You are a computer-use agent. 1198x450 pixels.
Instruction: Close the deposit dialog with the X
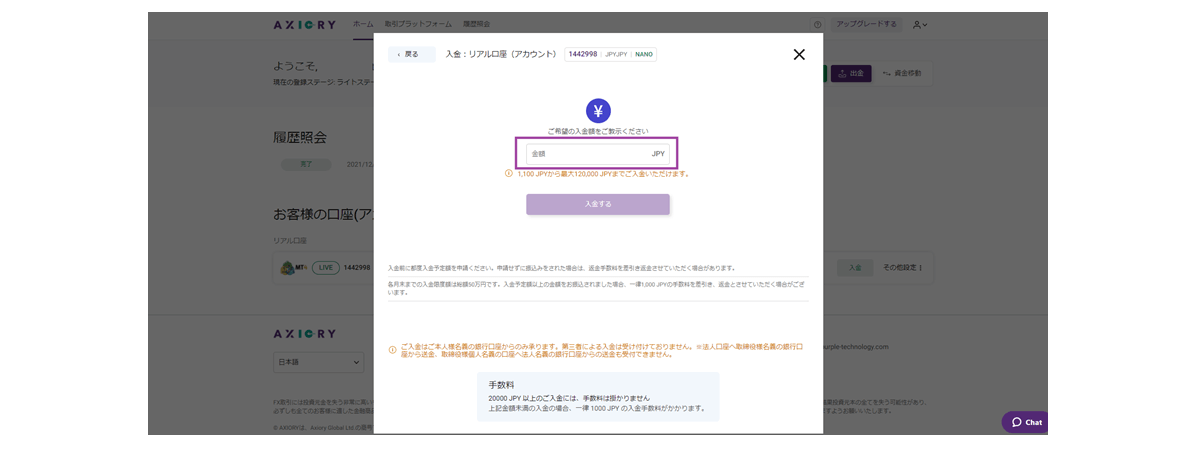799,54
